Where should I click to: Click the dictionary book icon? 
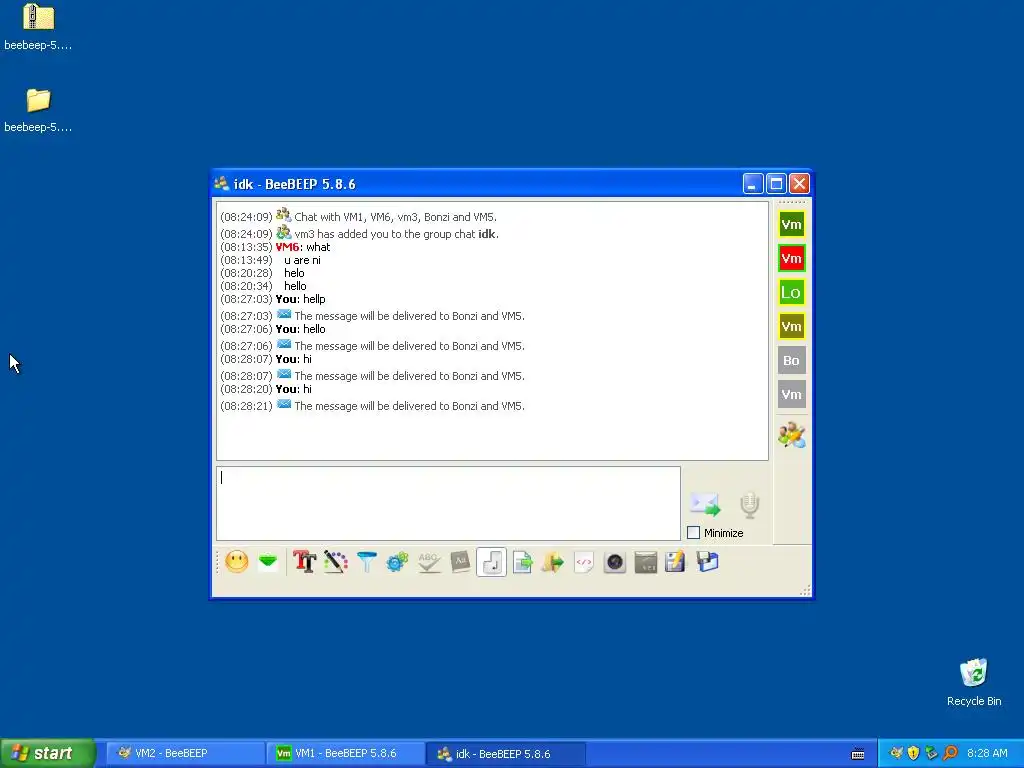(460, 562)
